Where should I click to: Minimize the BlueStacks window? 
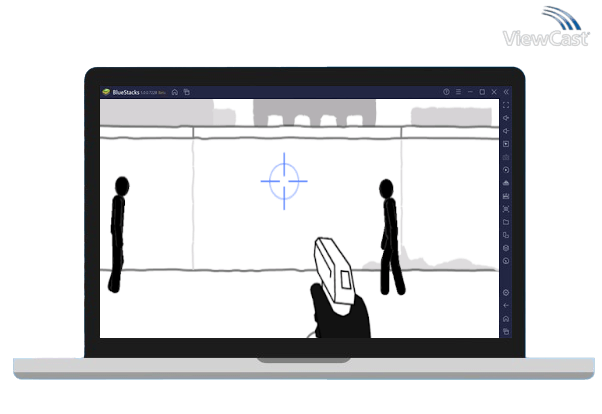click(470, 92)
